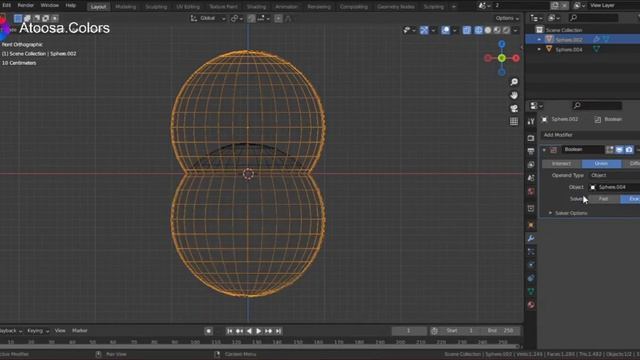Toggle Show Gizmo button

click(424, 30)
